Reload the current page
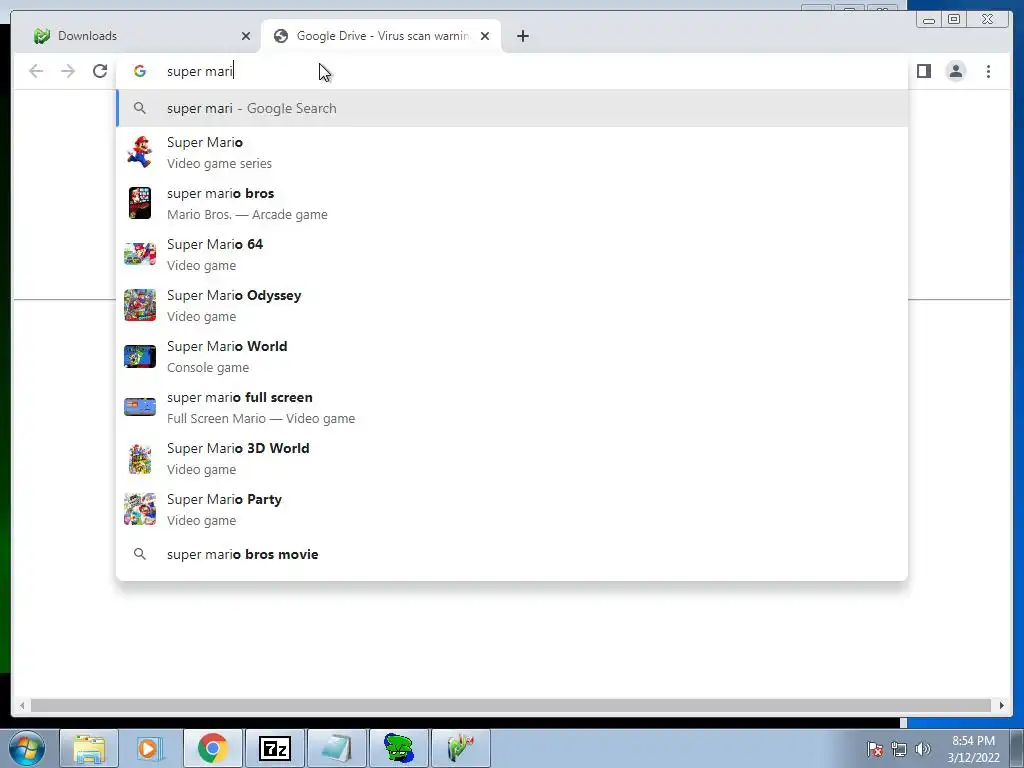The height and width of the screenshot is (768, 1024). [100, 71]
